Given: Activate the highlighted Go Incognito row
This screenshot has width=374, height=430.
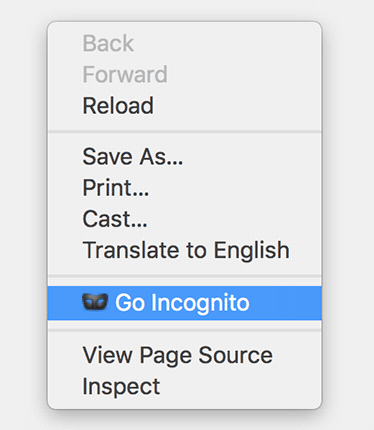Looking at the screenshot, I should coord(185,303).
